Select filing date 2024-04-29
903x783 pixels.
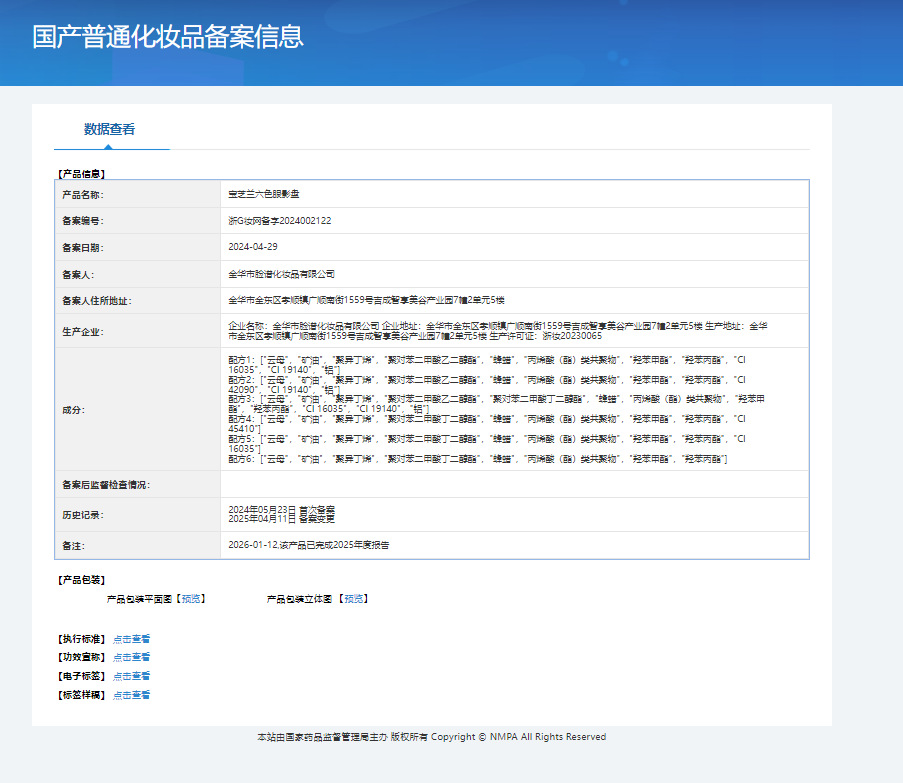pos(253,246)
